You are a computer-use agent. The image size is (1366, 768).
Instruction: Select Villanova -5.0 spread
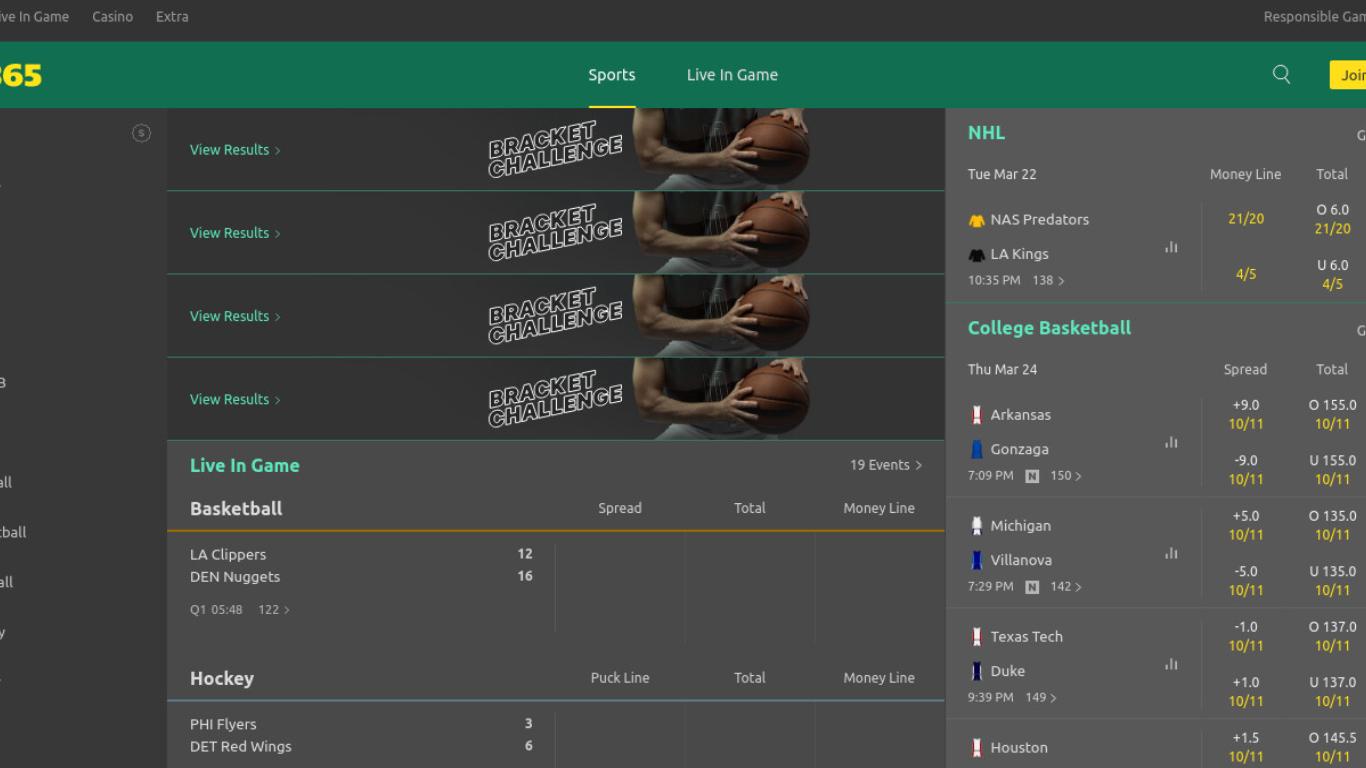(1246, 580)
